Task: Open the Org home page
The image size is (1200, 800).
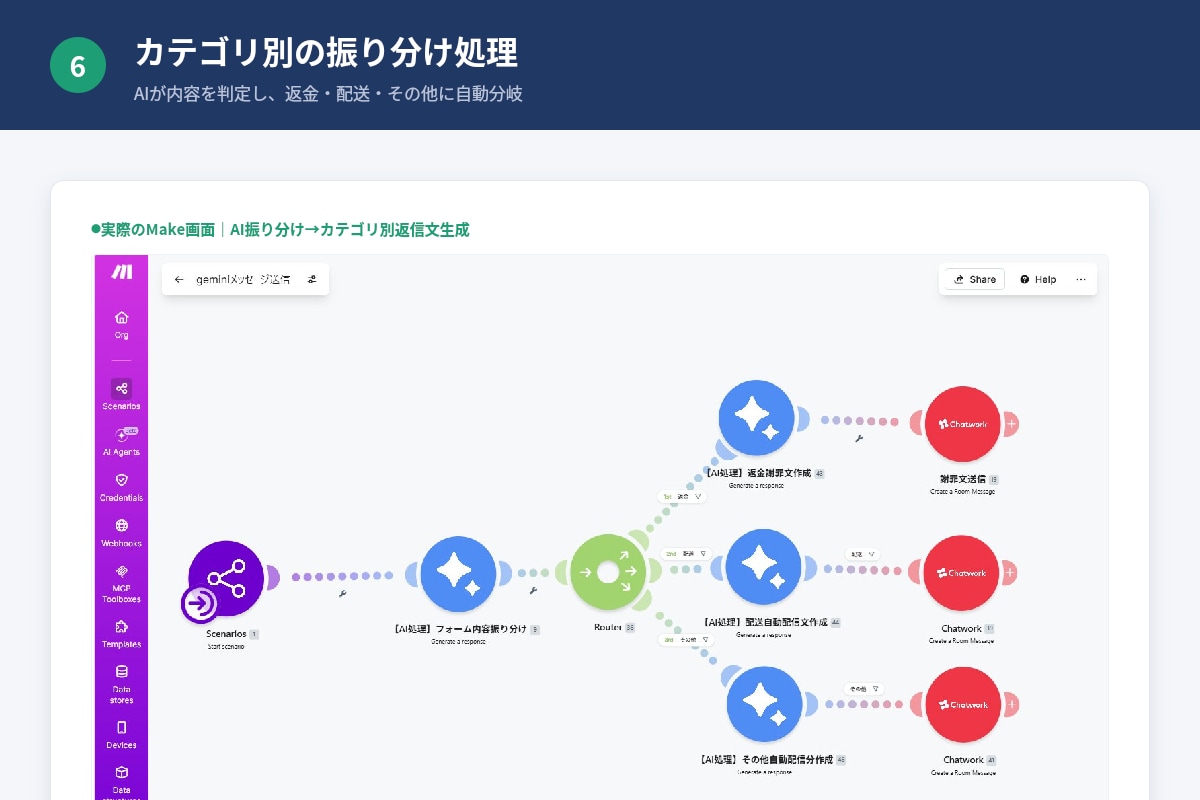Action: point(121,324)
